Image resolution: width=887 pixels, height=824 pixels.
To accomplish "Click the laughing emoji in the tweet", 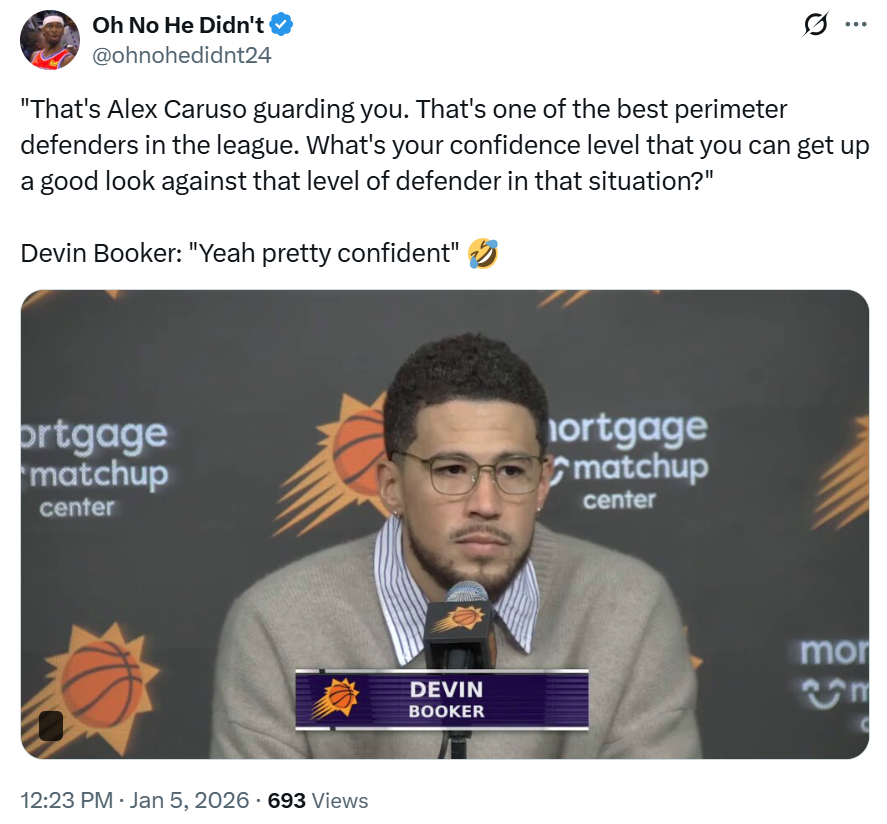I will pos(483,254).
